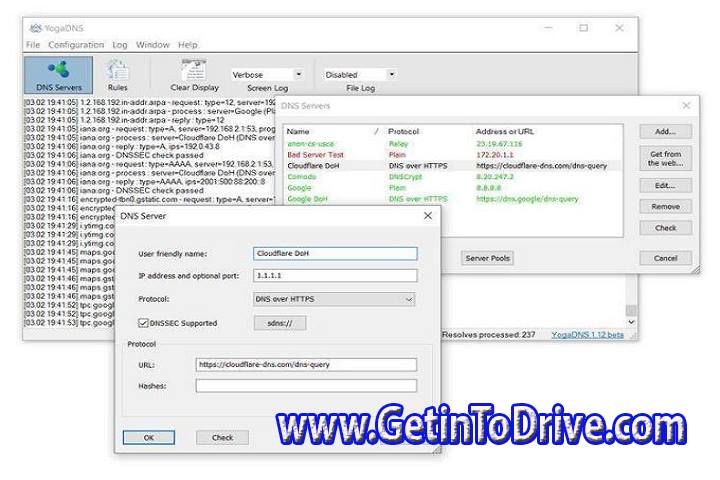Click the 172.20.1.1 address cell

[x=495, y=155]
